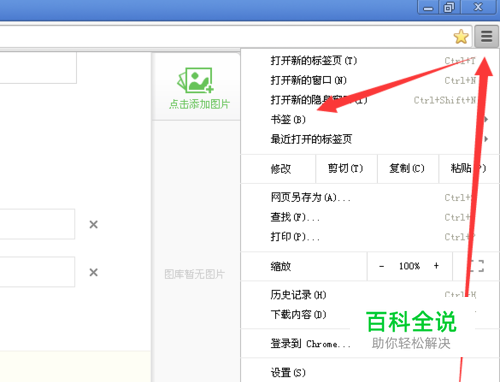Select 打开新的窗口 (N) menu item
500x382 pixels.
click(x=370, y=80)
